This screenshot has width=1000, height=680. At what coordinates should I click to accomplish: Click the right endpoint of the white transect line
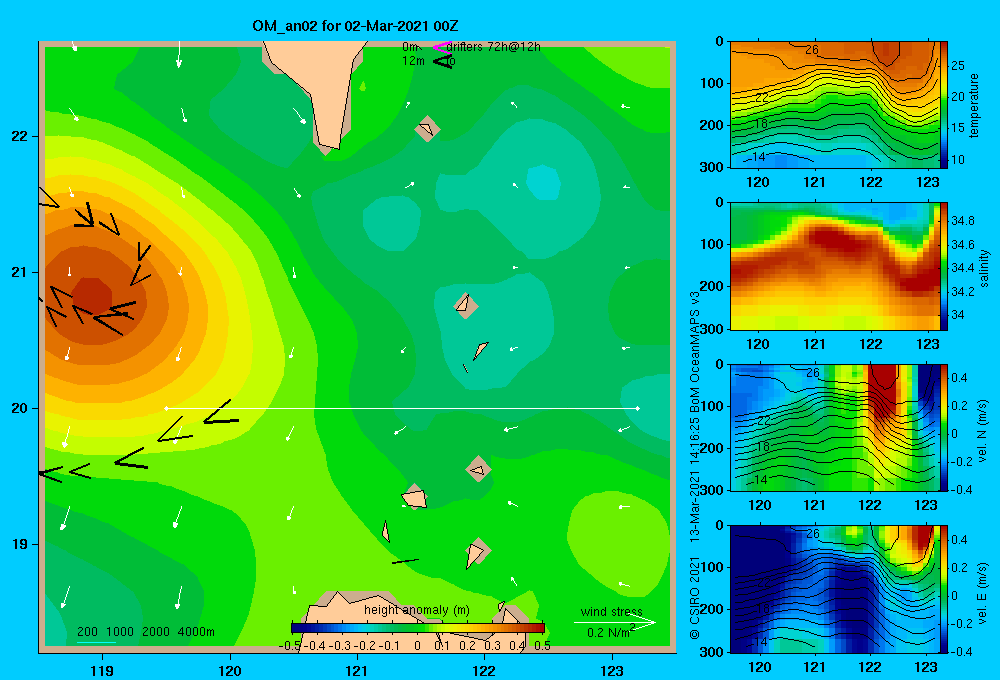[638, 408]
